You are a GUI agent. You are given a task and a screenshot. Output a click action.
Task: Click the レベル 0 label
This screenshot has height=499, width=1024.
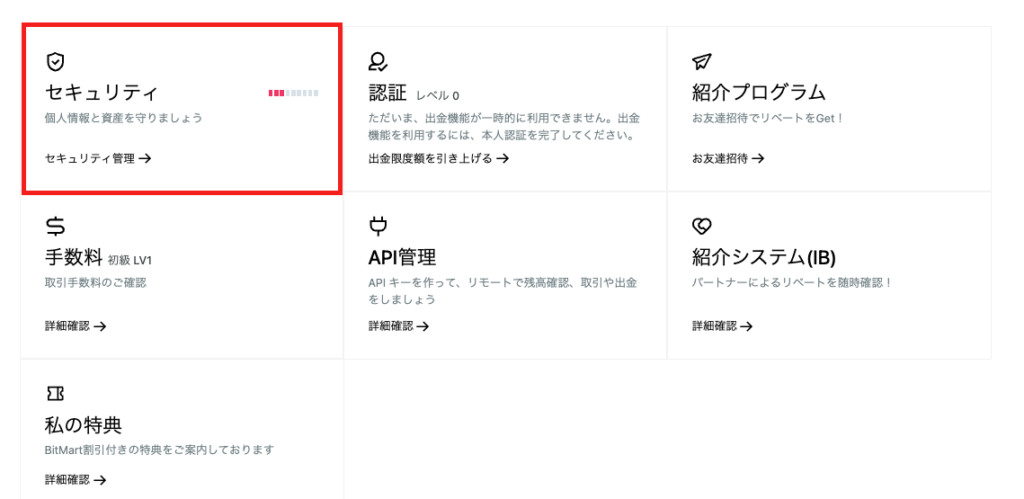coord(438,96)
